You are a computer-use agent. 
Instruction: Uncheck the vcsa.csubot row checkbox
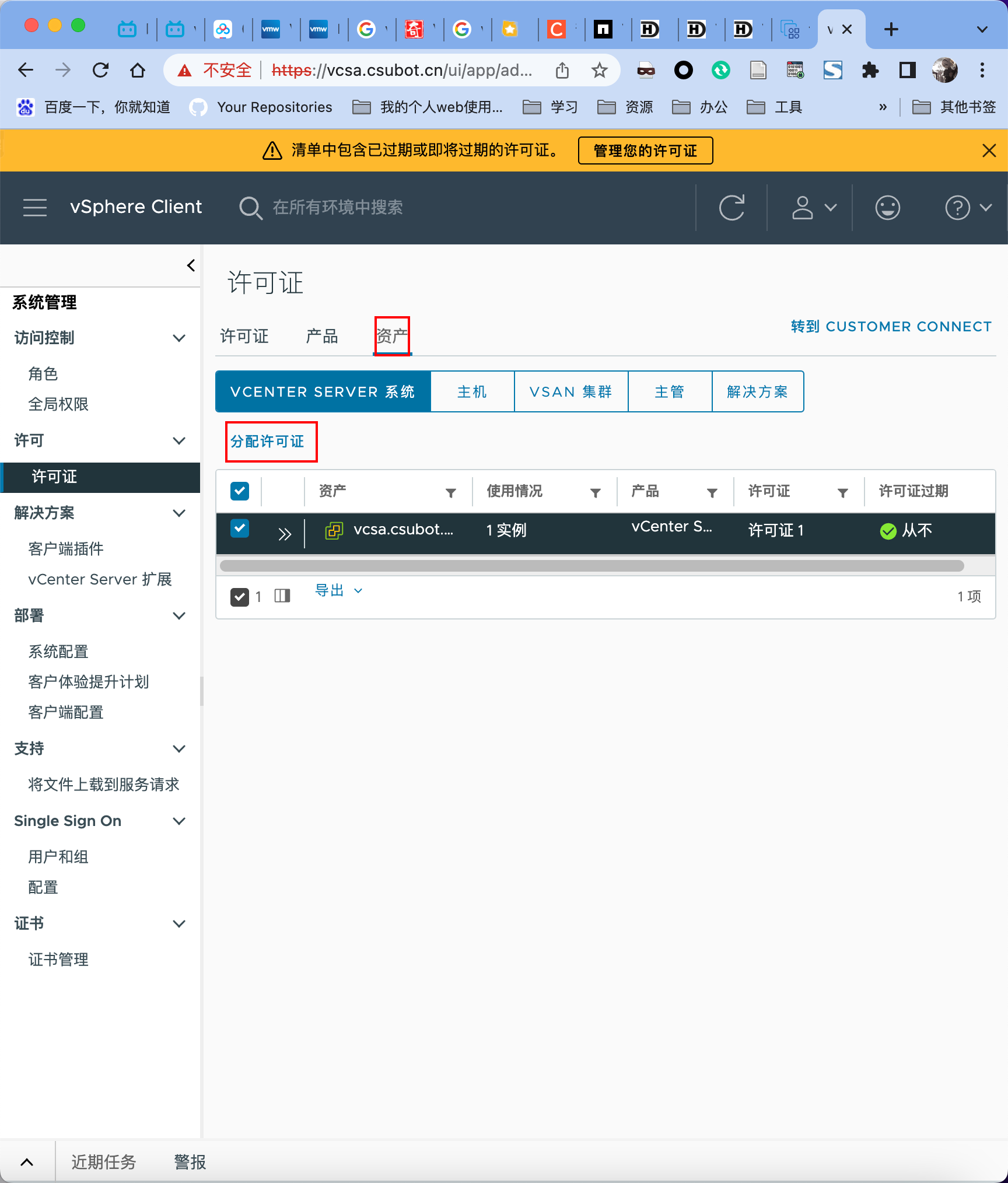click(240, 528)
